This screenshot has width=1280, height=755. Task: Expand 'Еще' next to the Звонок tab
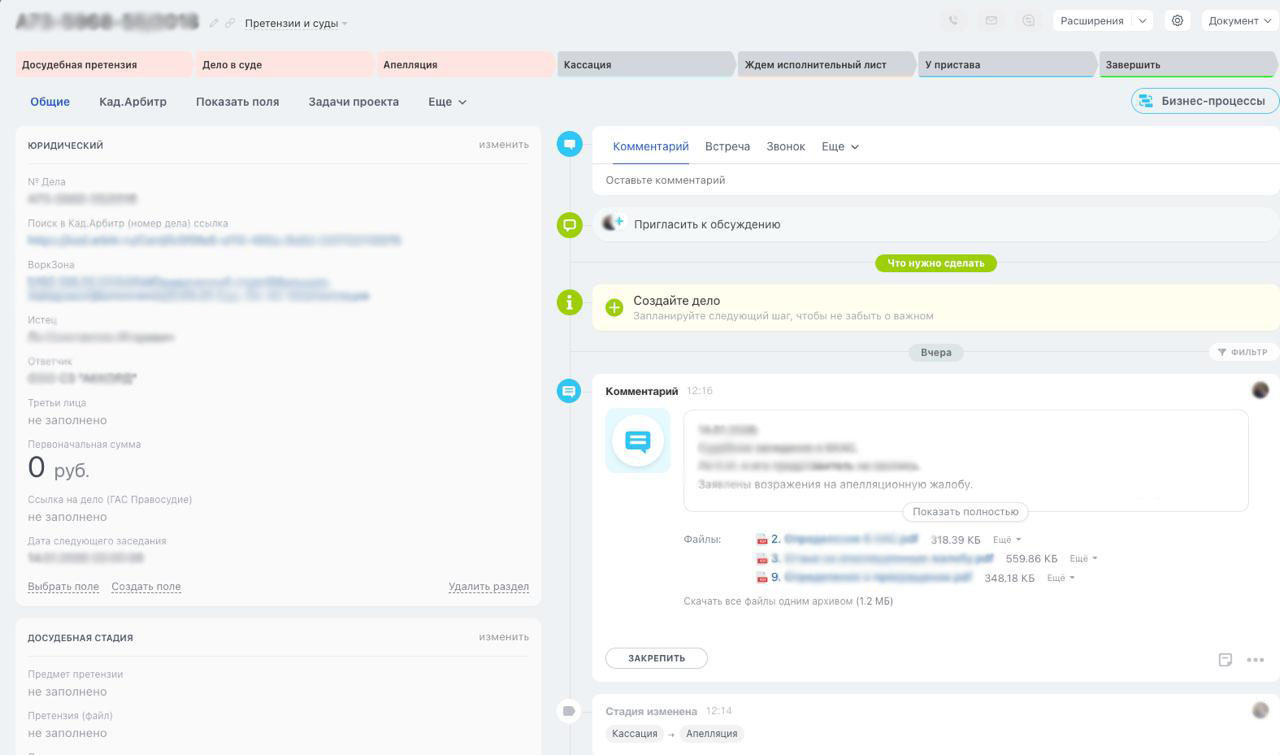pos(840,147)
